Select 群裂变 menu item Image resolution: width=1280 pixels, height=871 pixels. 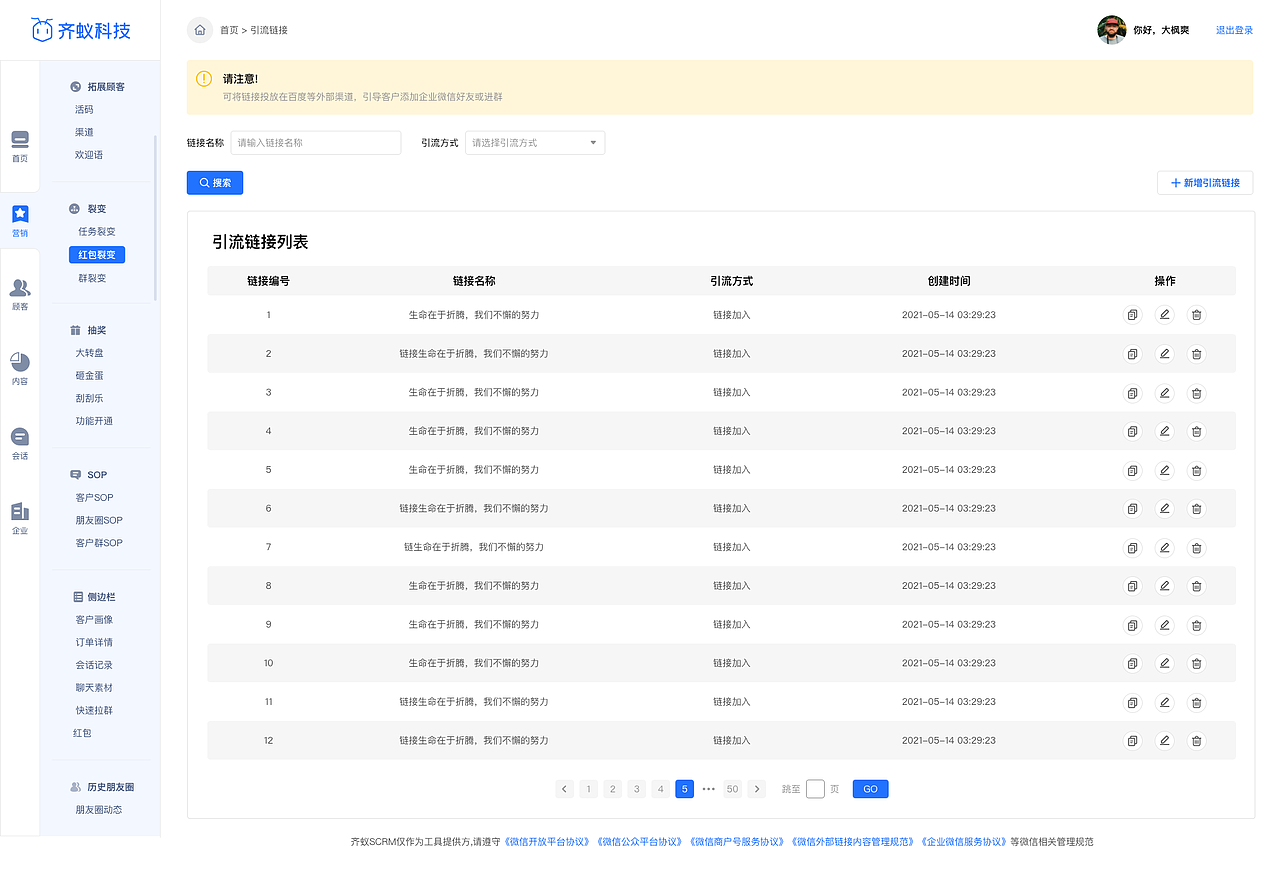point(92,278)
